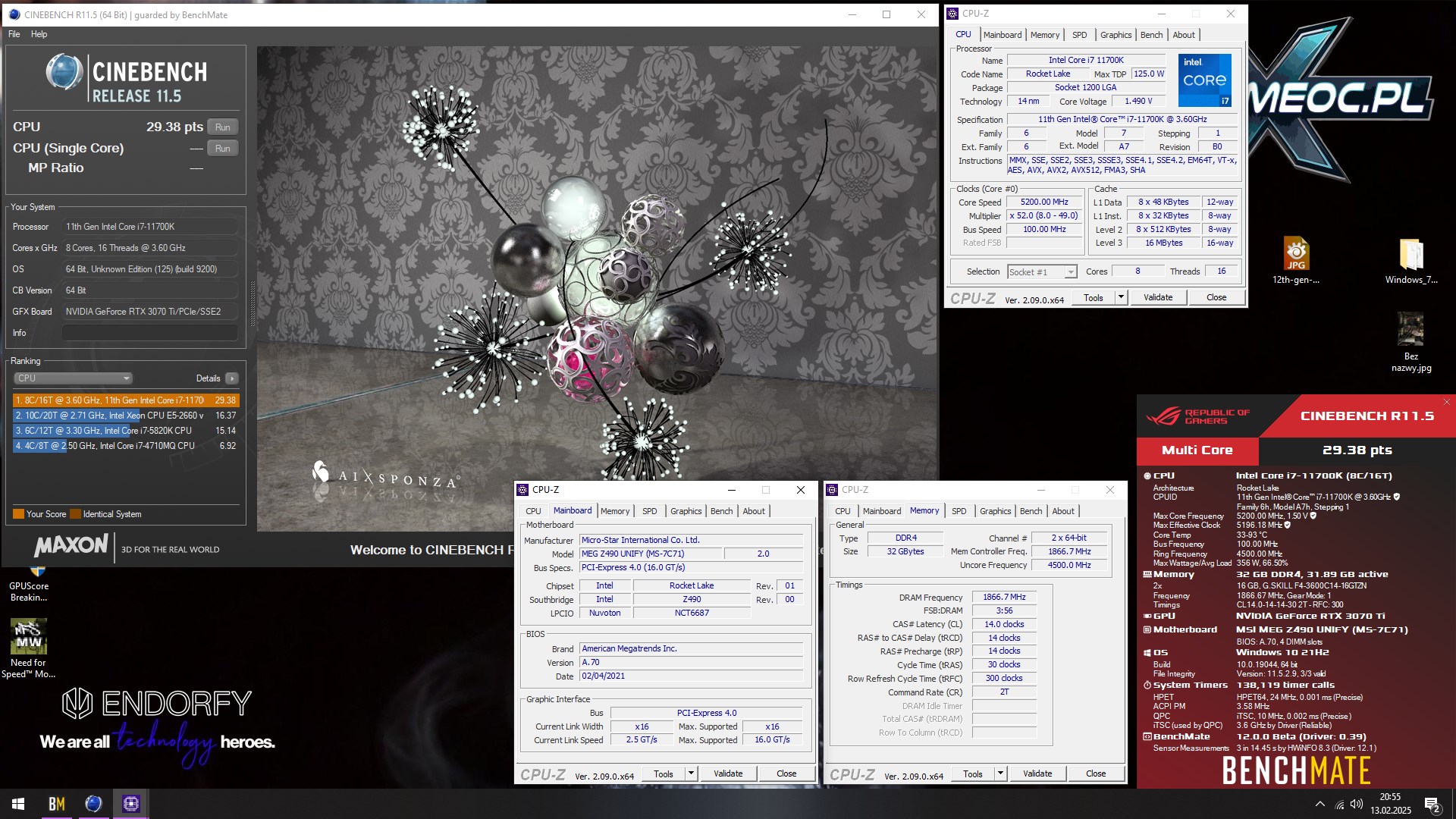Run the CPU Single Core benchmark
This screenshot has height=819, width=1456.
[x=222, y=149]
